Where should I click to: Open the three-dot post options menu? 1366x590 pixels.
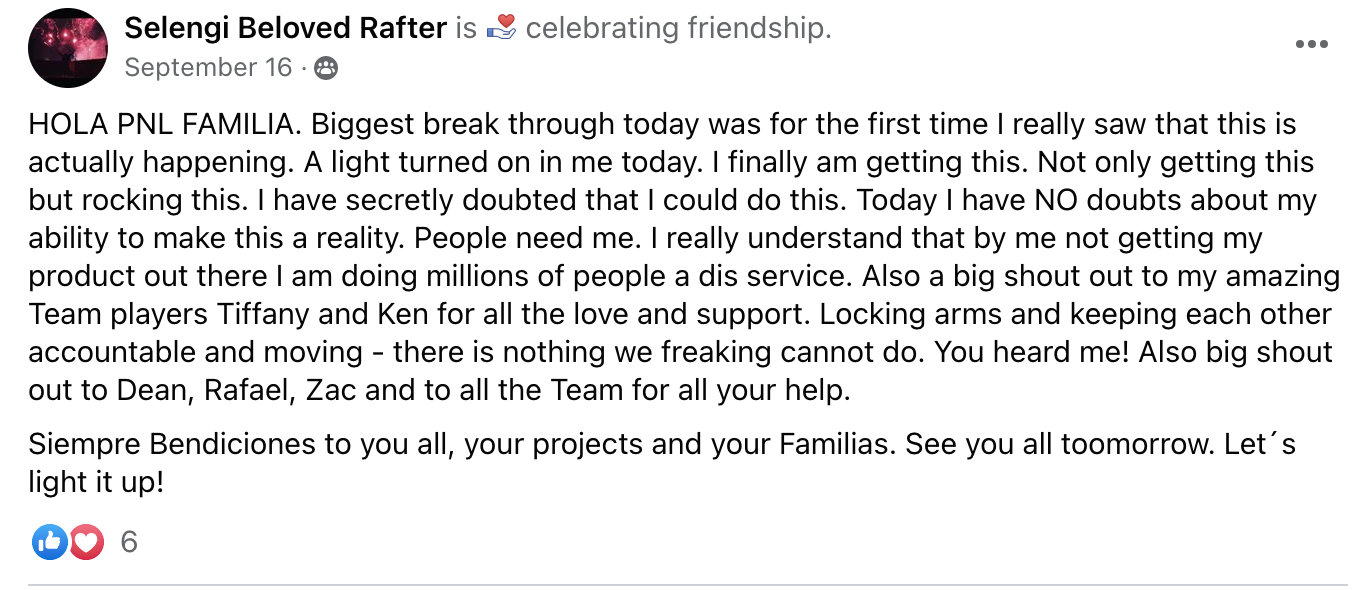click(x=1311, y=45)
